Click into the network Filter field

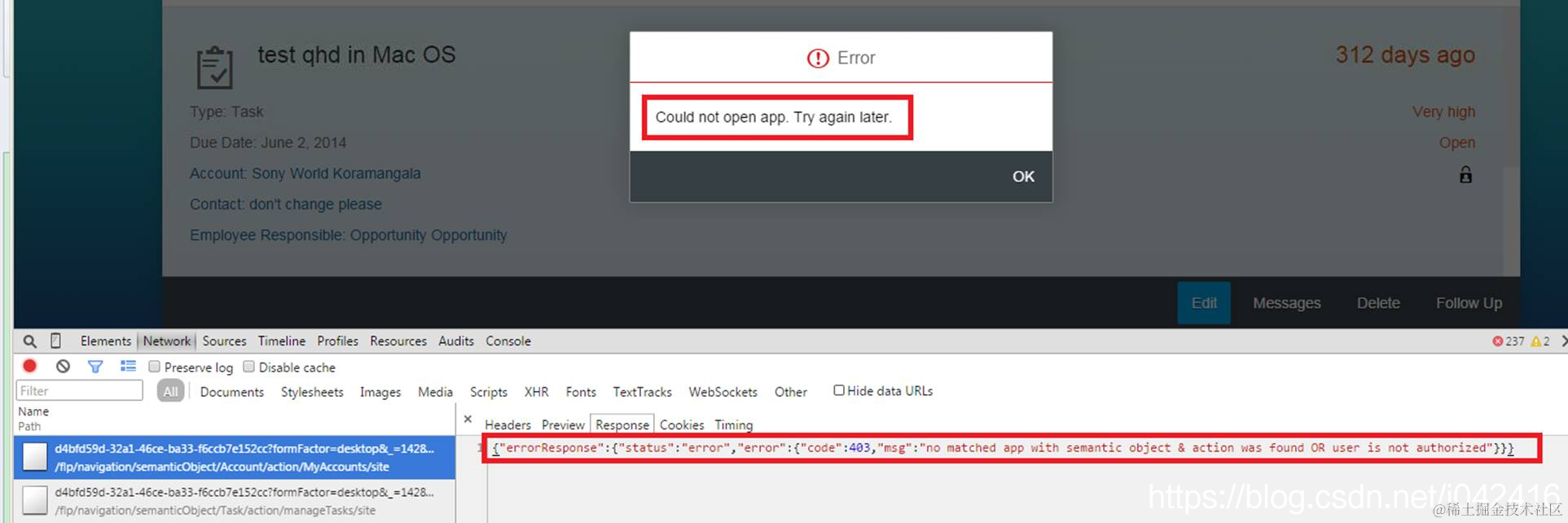point(79,391)
